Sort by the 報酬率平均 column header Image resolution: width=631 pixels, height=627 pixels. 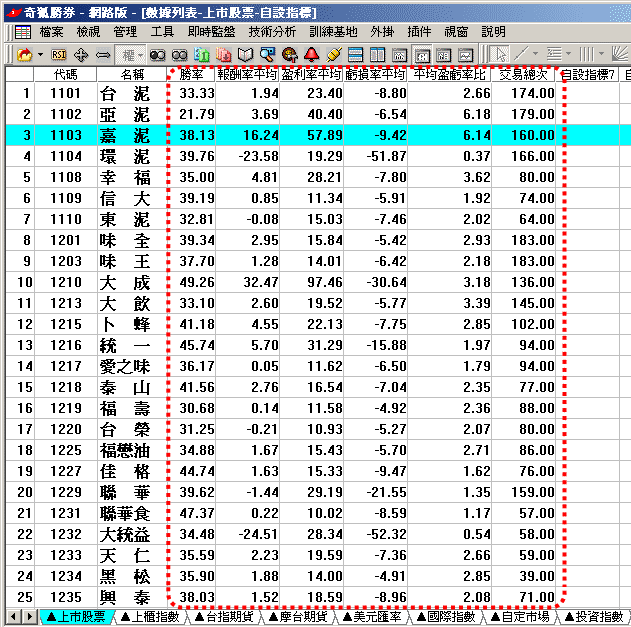247,74
